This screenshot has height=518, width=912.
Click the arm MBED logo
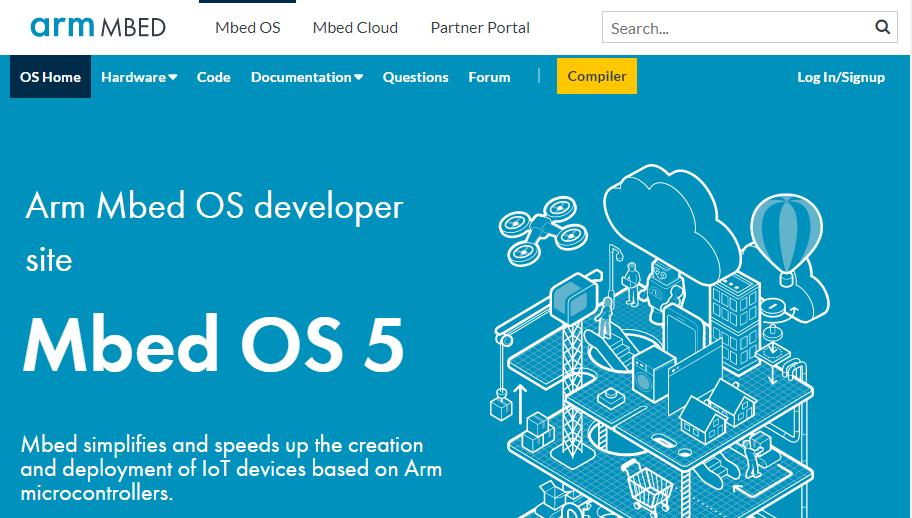pos(98,27)
